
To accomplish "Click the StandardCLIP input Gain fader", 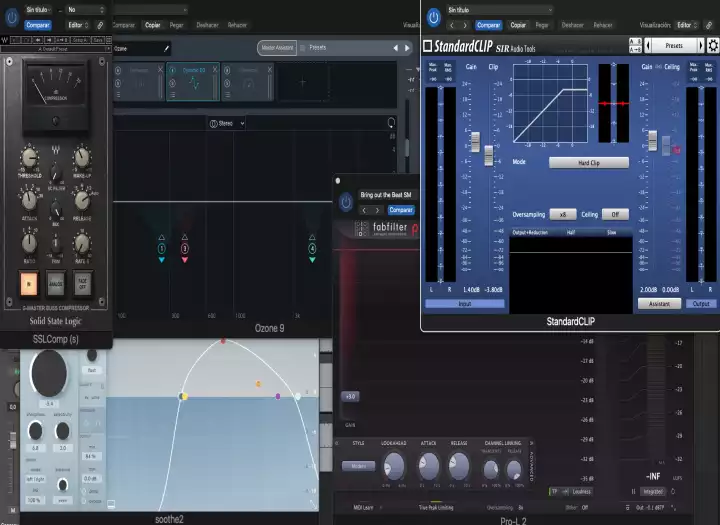I will click(x=475, y=141).
